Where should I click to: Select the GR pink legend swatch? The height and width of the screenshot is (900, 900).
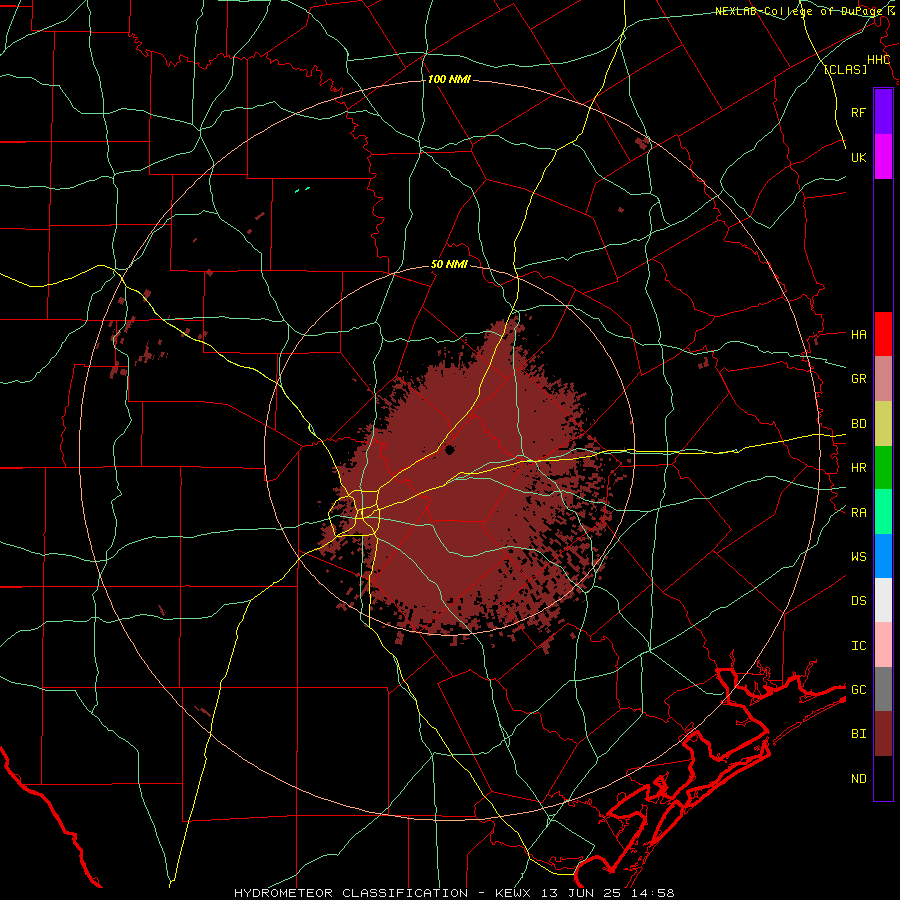883,379
